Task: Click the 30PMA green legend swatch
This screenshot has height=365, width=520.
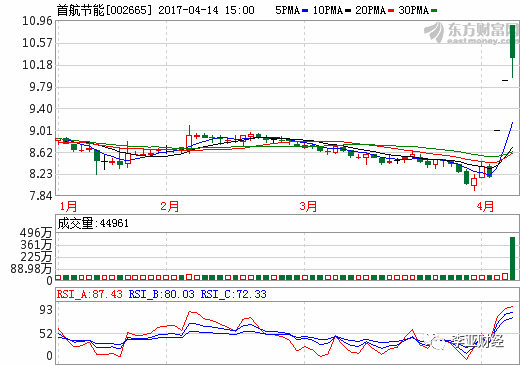Action: tap(434, 11)
